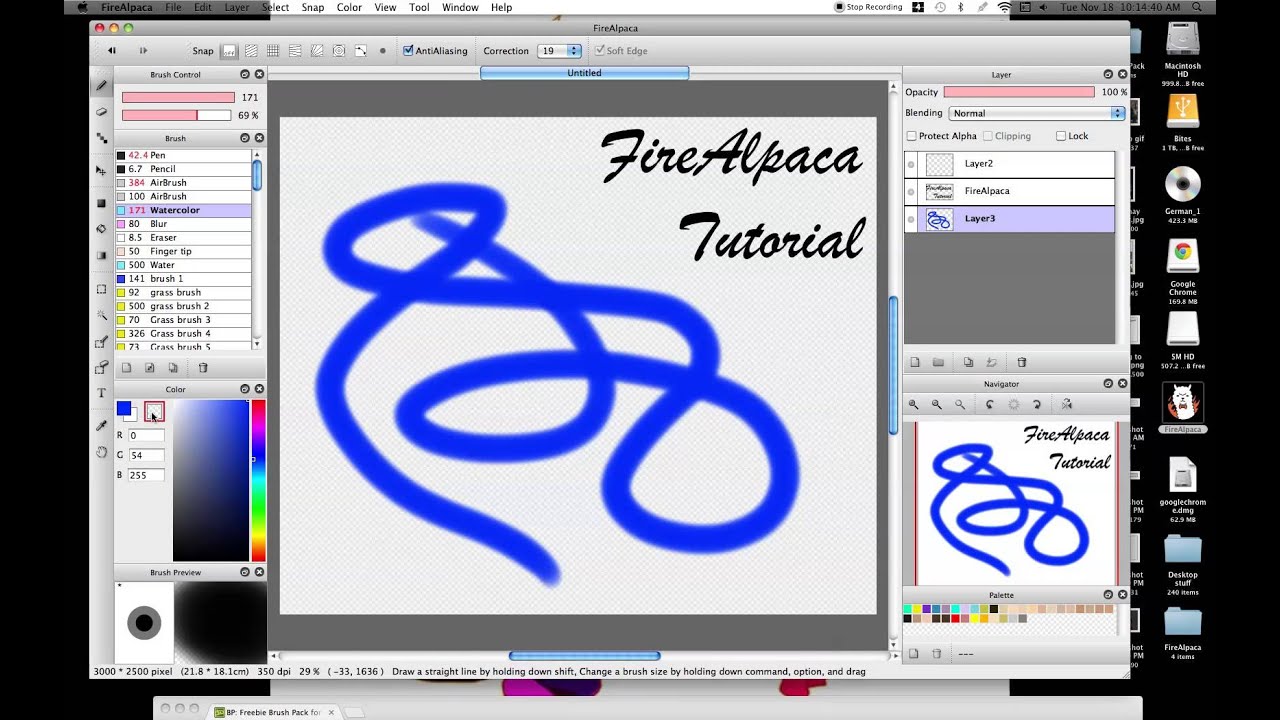Detach the Brush Control panel
Screen dimensions: 1280x720
tap(245, 74)
